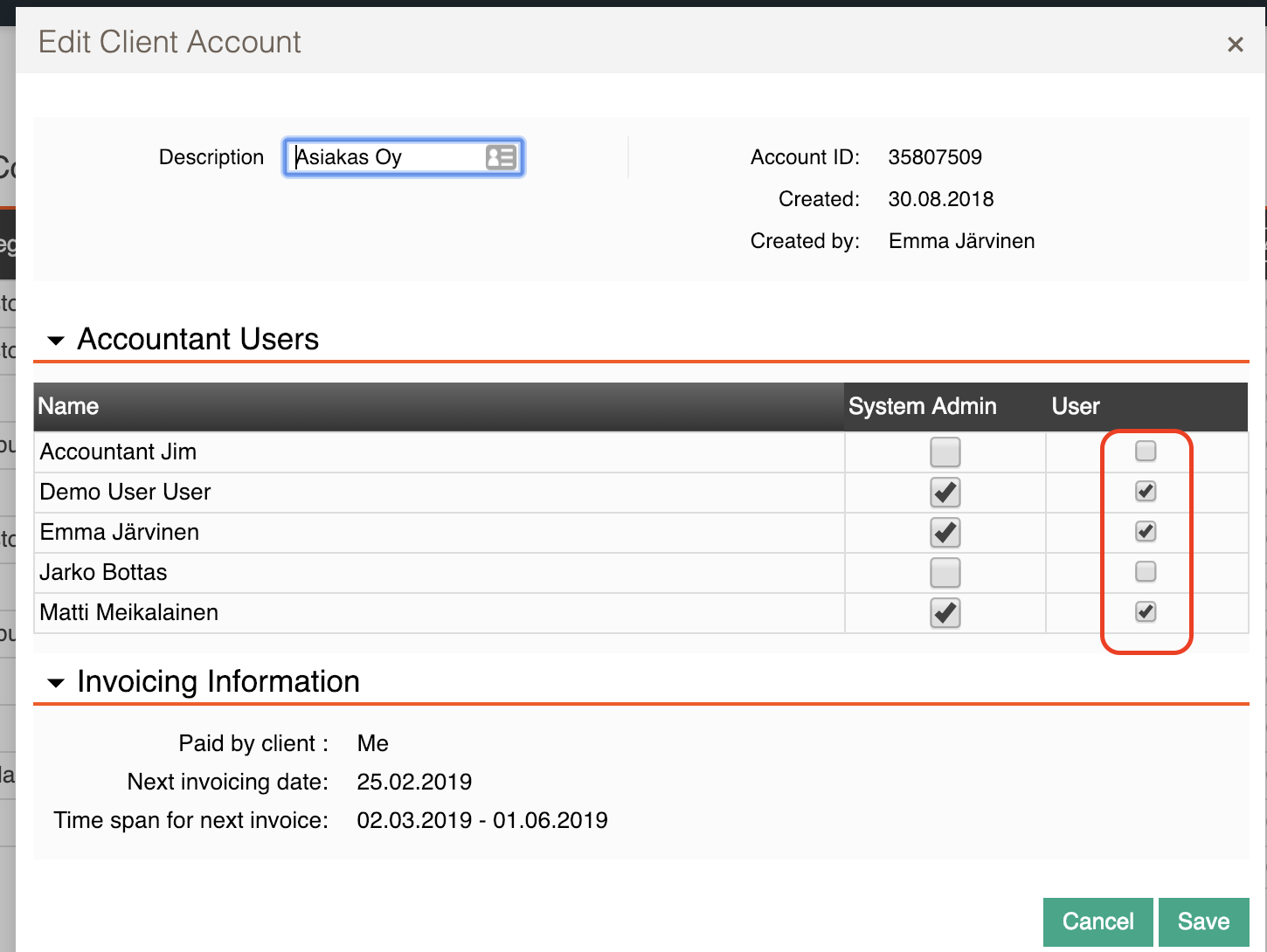The width and height of the screenshot is (1267, 952).
Task: Disable System Admin for Emma Järvinen
Action: [945, 533]
